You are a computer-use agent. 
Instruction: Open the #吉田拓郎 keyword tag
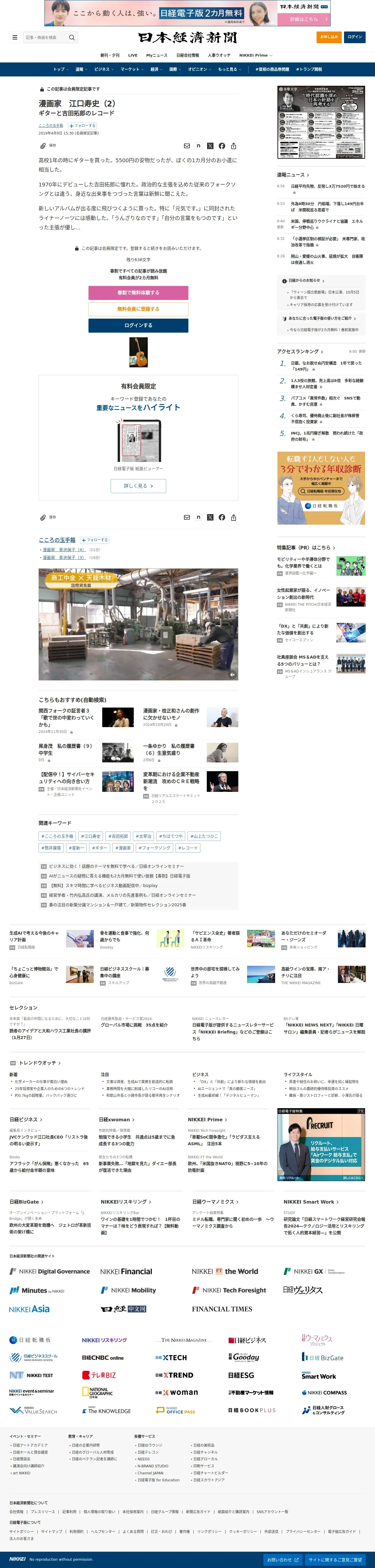pos(118,836)
